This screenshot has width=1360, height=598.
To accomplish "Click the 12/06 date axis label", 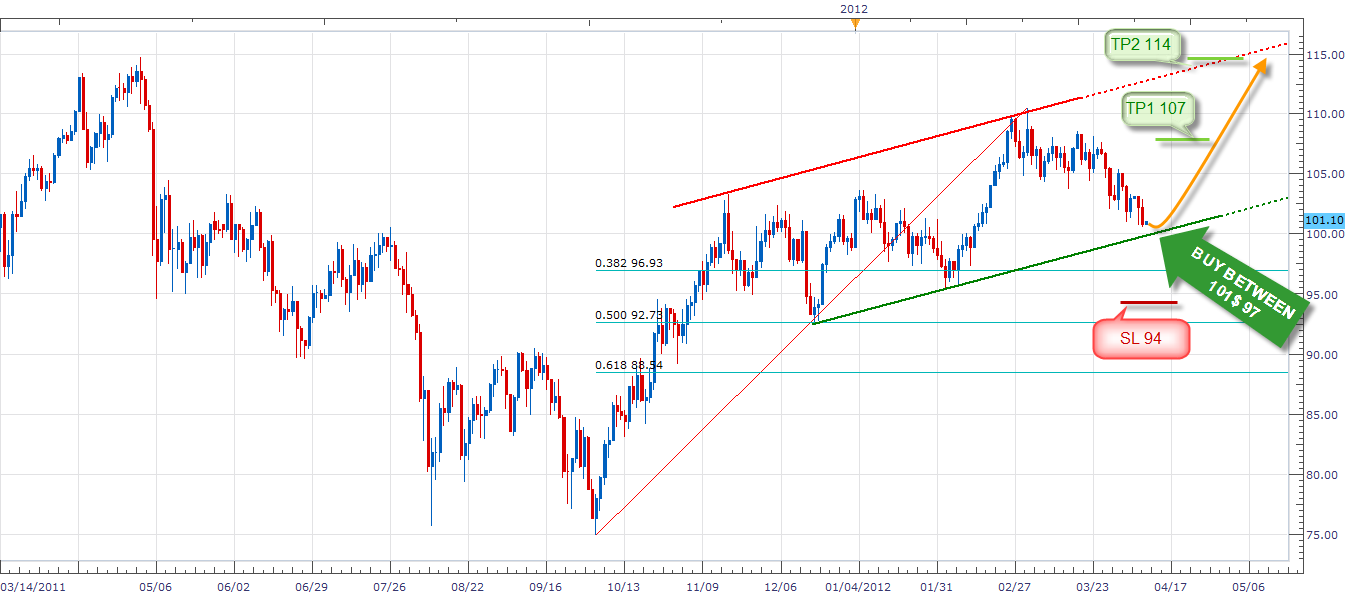I will click(x=780, y=588).
